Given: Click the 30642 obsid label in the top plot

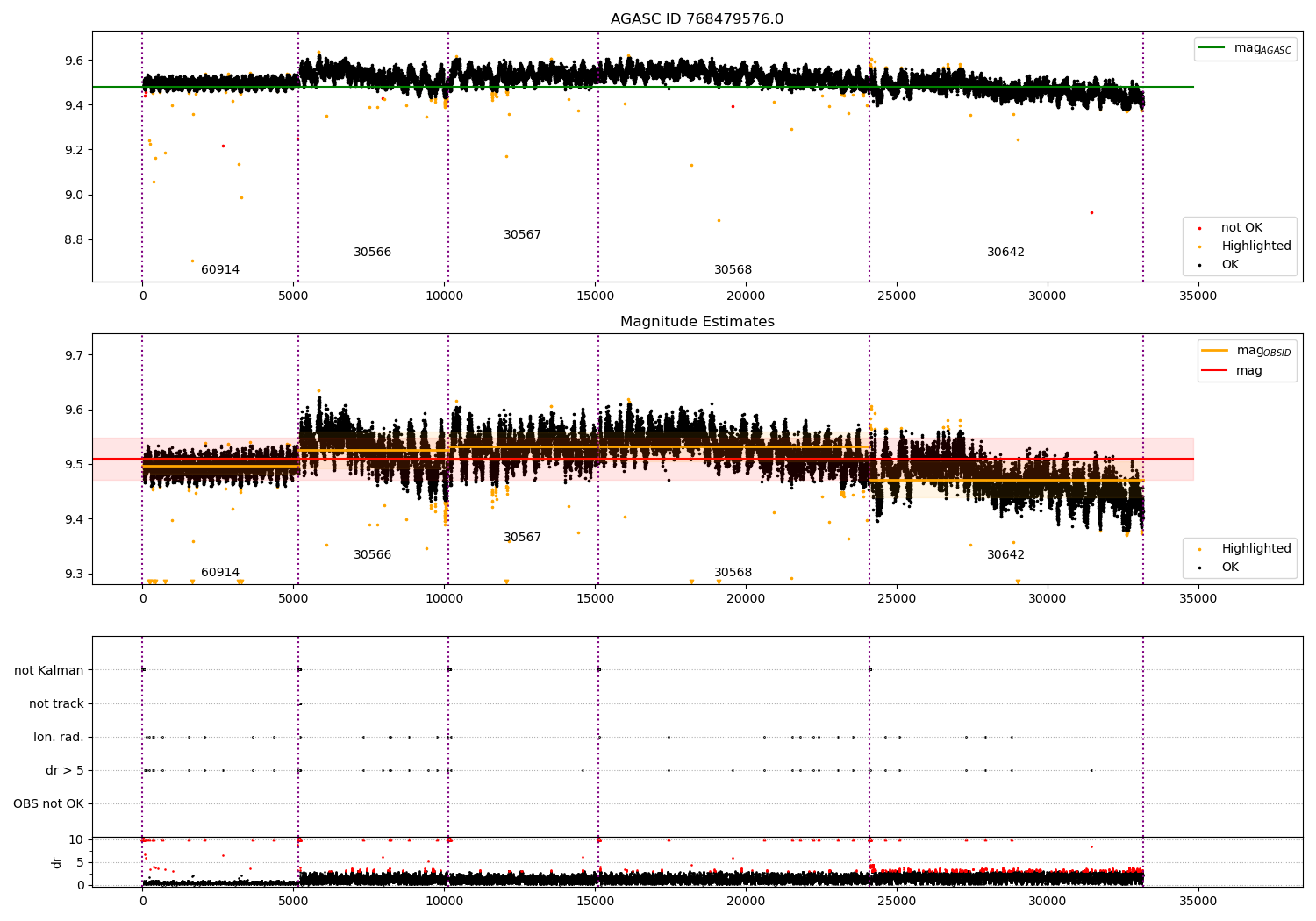Looking at the screenshot, I should click(1005, 253).
